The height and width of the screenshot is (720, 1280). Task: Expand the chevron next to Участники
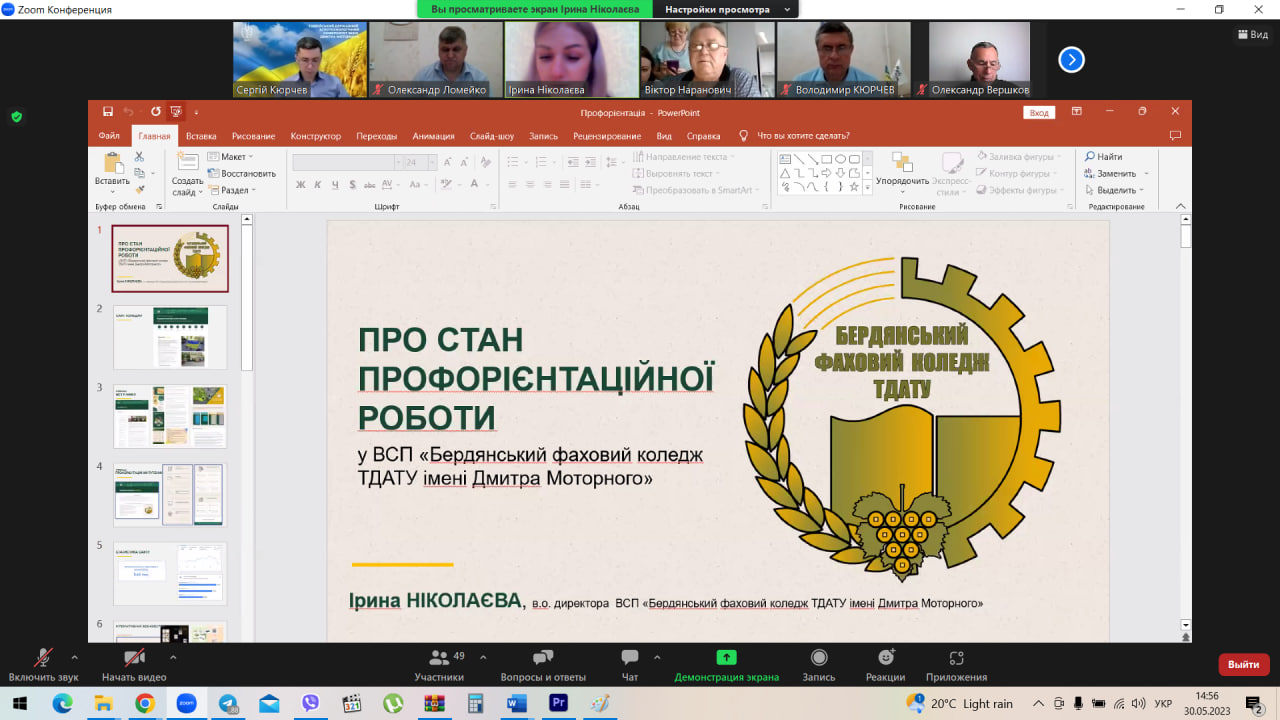[x=483, y=657]
